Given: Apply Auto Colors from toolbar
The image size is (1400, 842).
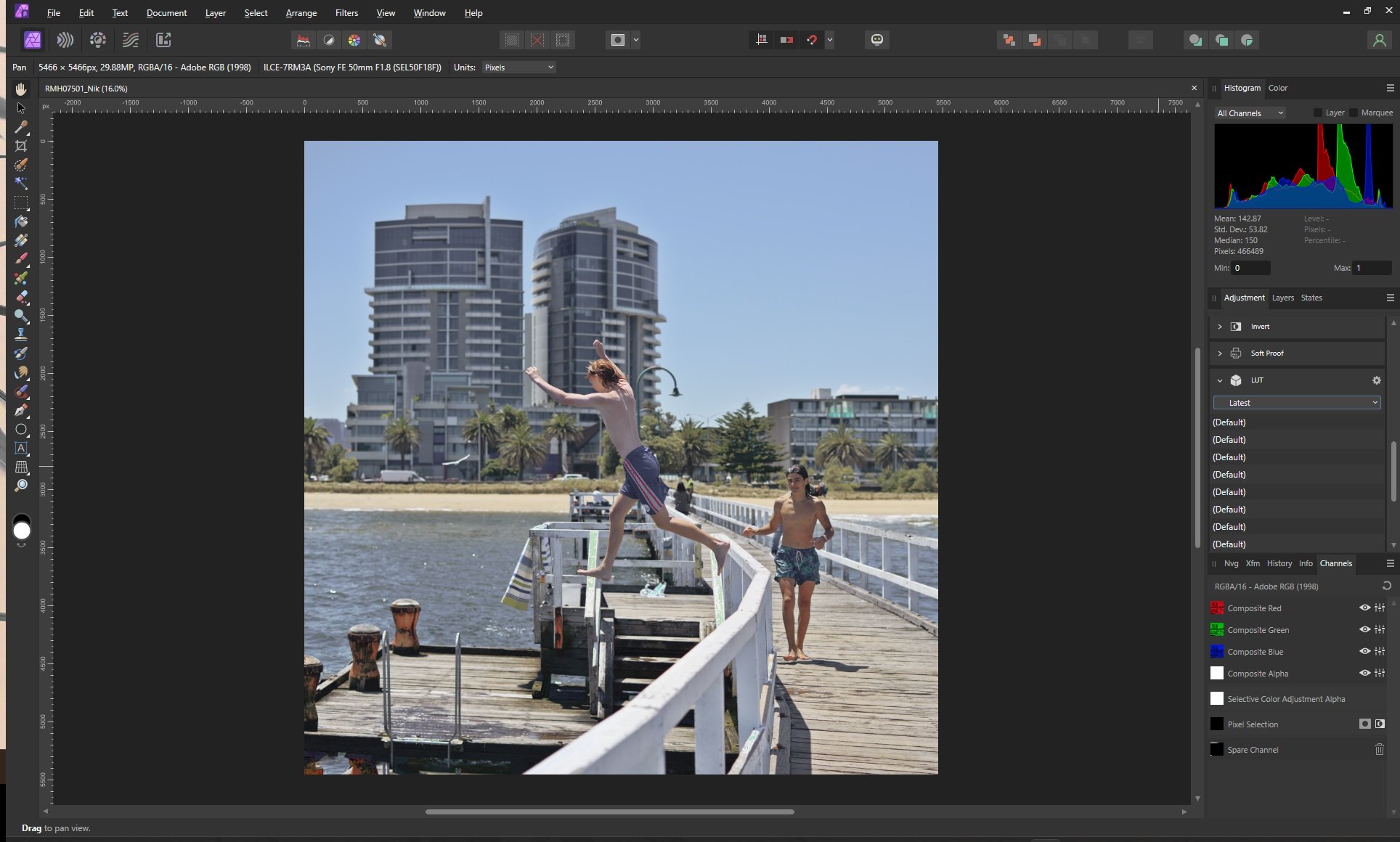Looking at the screenshot, I should click(354, 40).
